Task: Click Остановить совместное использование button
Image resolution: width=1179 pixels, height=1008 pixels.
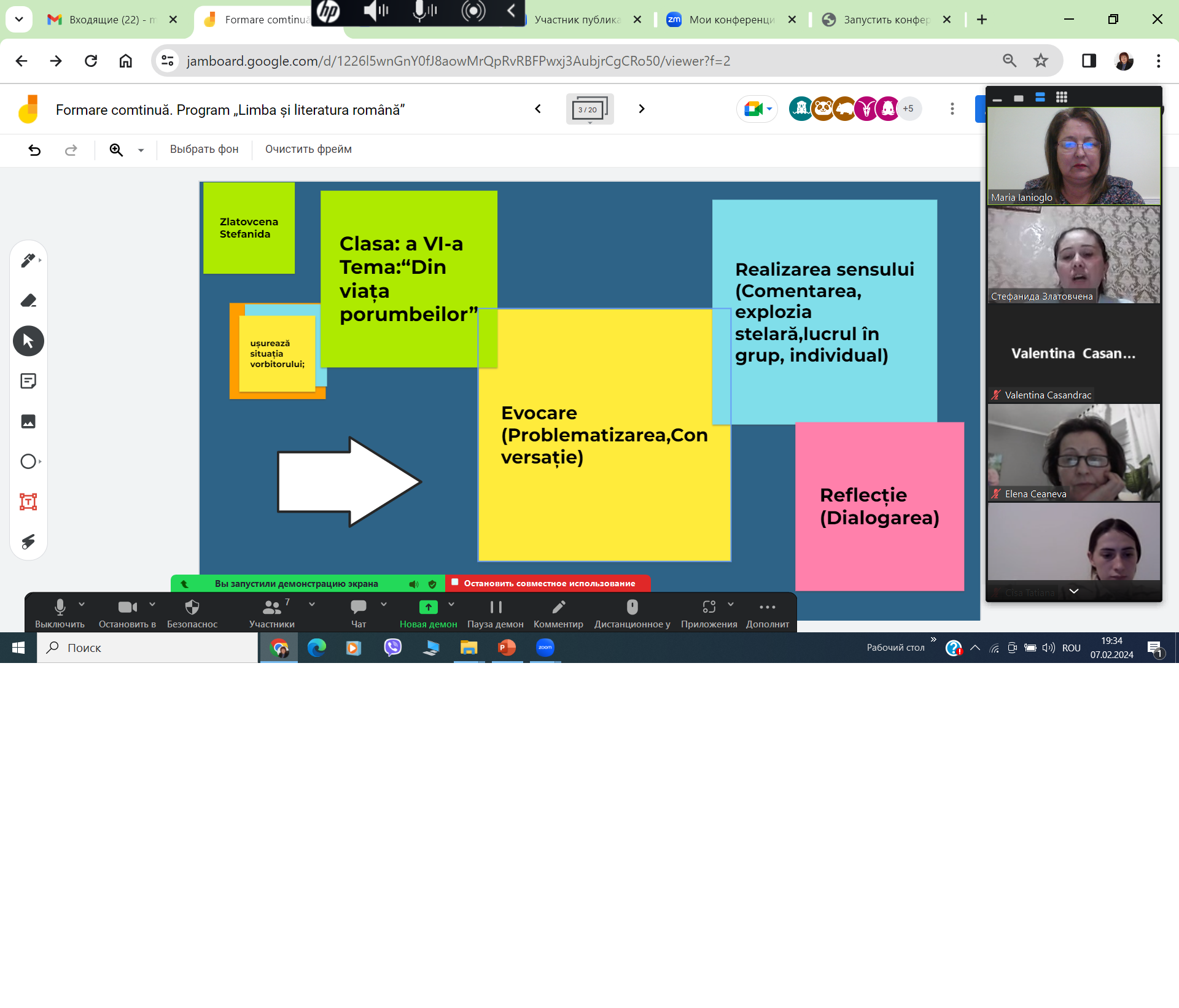Action: point(548,583)
